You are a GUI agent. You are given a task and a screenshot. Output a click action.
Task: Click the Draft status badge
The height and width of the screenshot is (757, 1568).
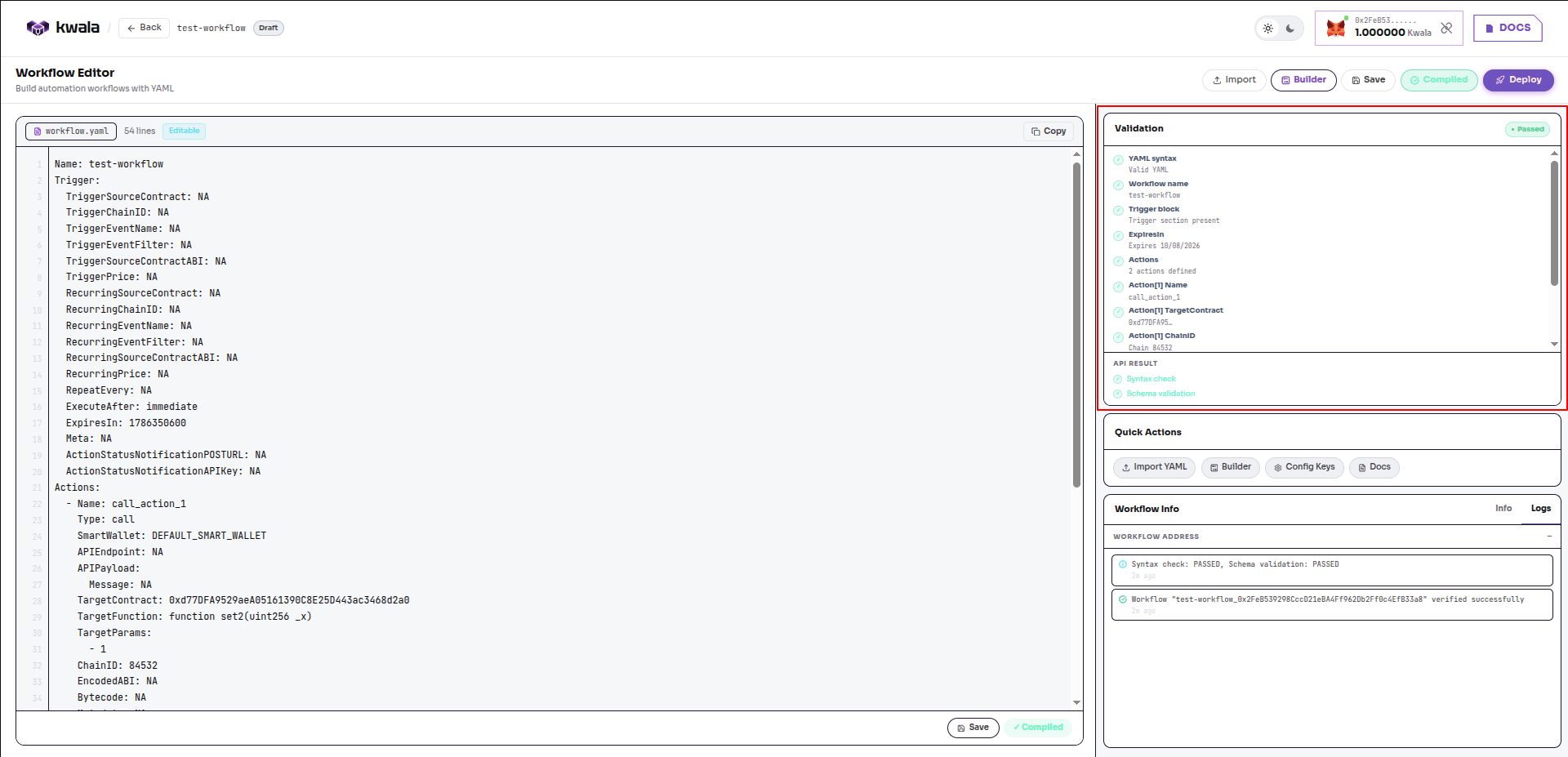[x=268, y=28]
